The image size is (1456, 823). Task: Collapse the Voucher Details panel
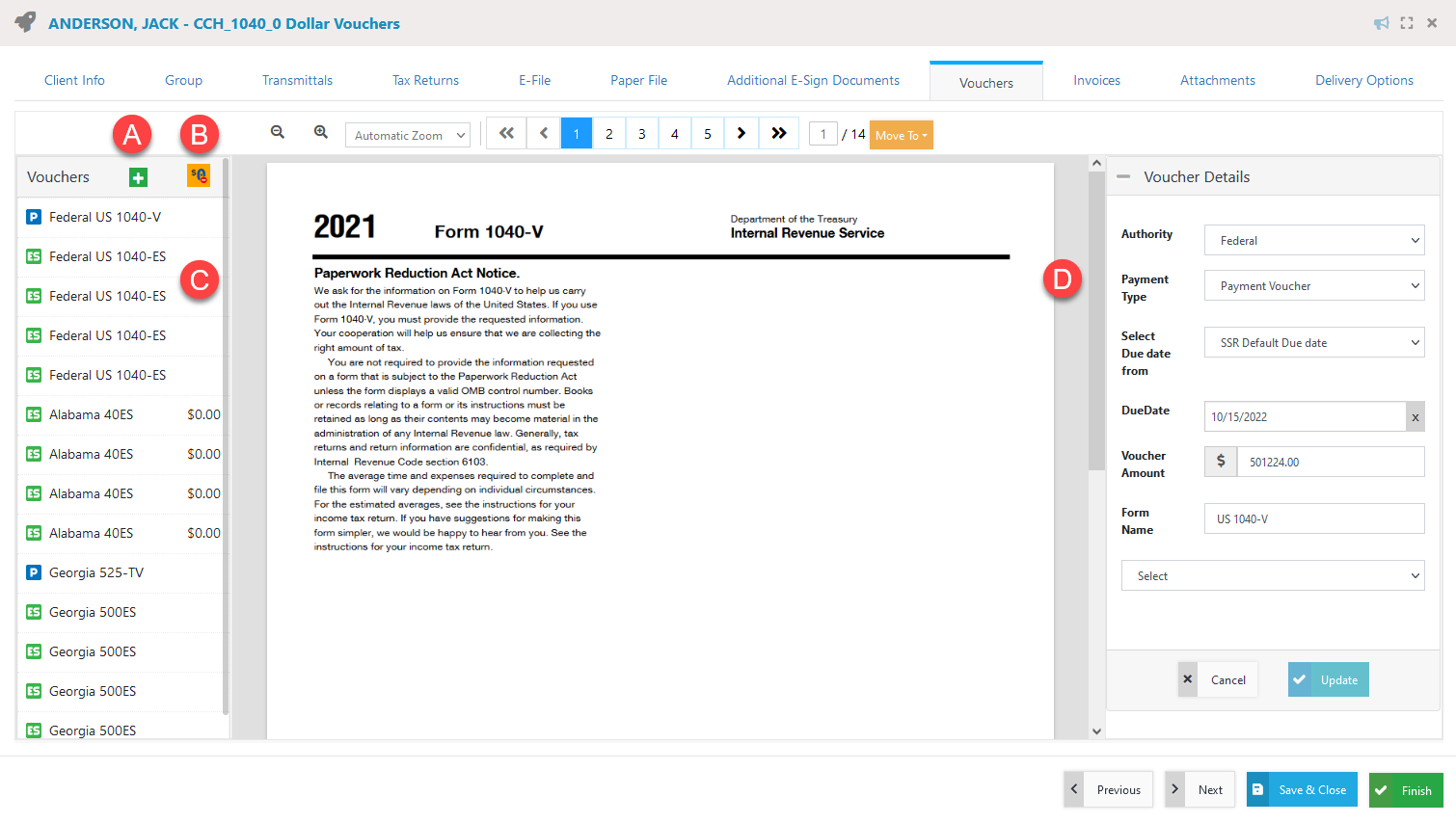click(x=1122, y=176)
